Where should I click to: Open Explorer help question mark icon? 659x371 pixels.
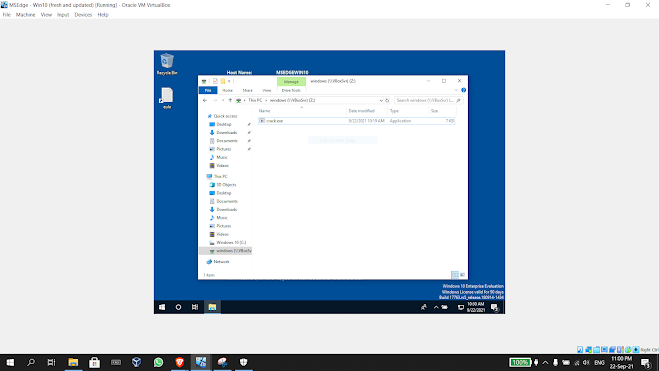(464, 90)
